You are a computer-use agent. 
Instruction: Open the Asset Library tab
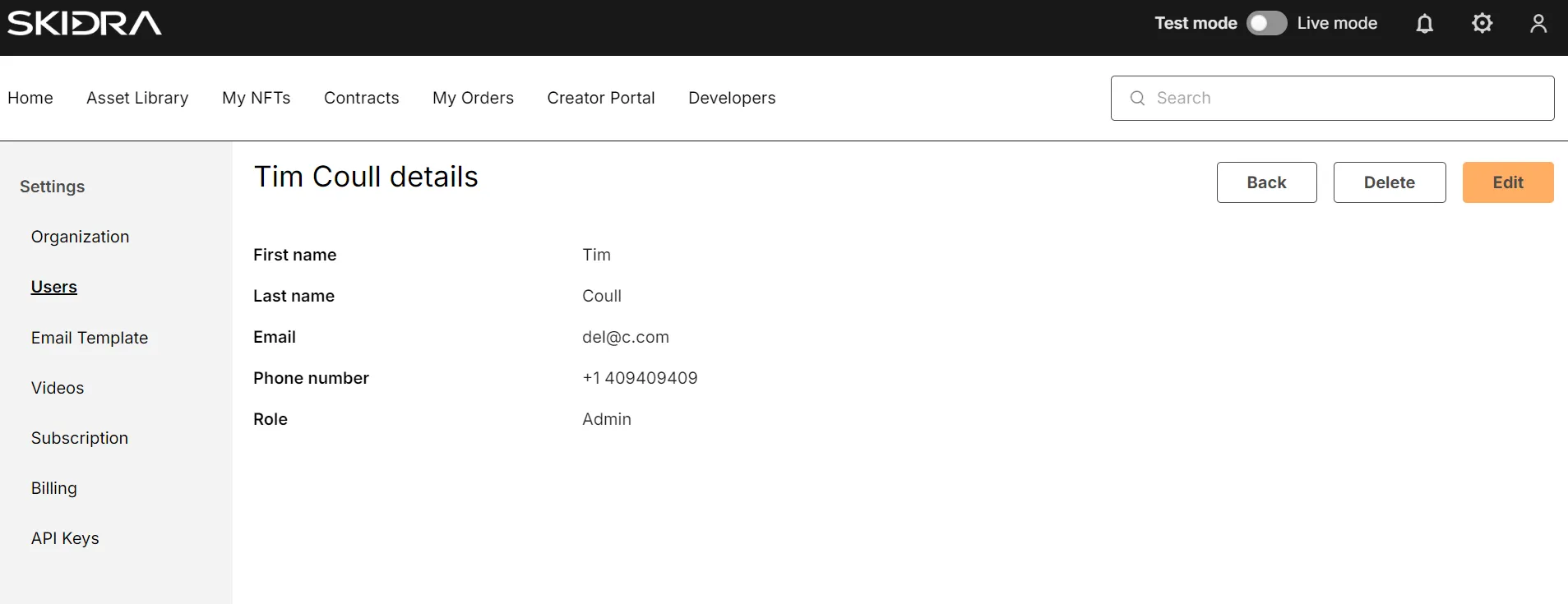click(x=137, y=98)
